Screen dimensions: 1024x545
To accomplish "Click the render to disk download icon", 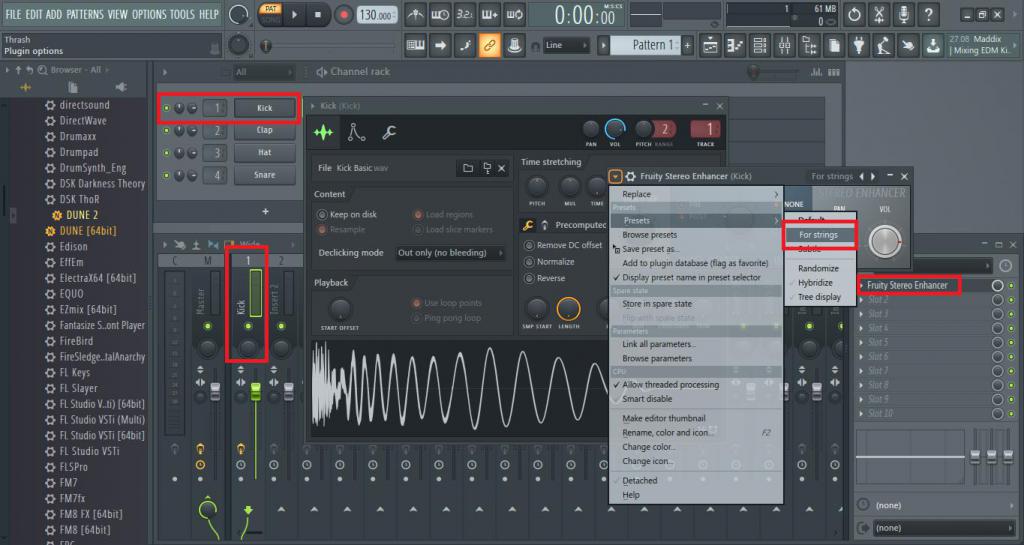I will tap(933, 45).
